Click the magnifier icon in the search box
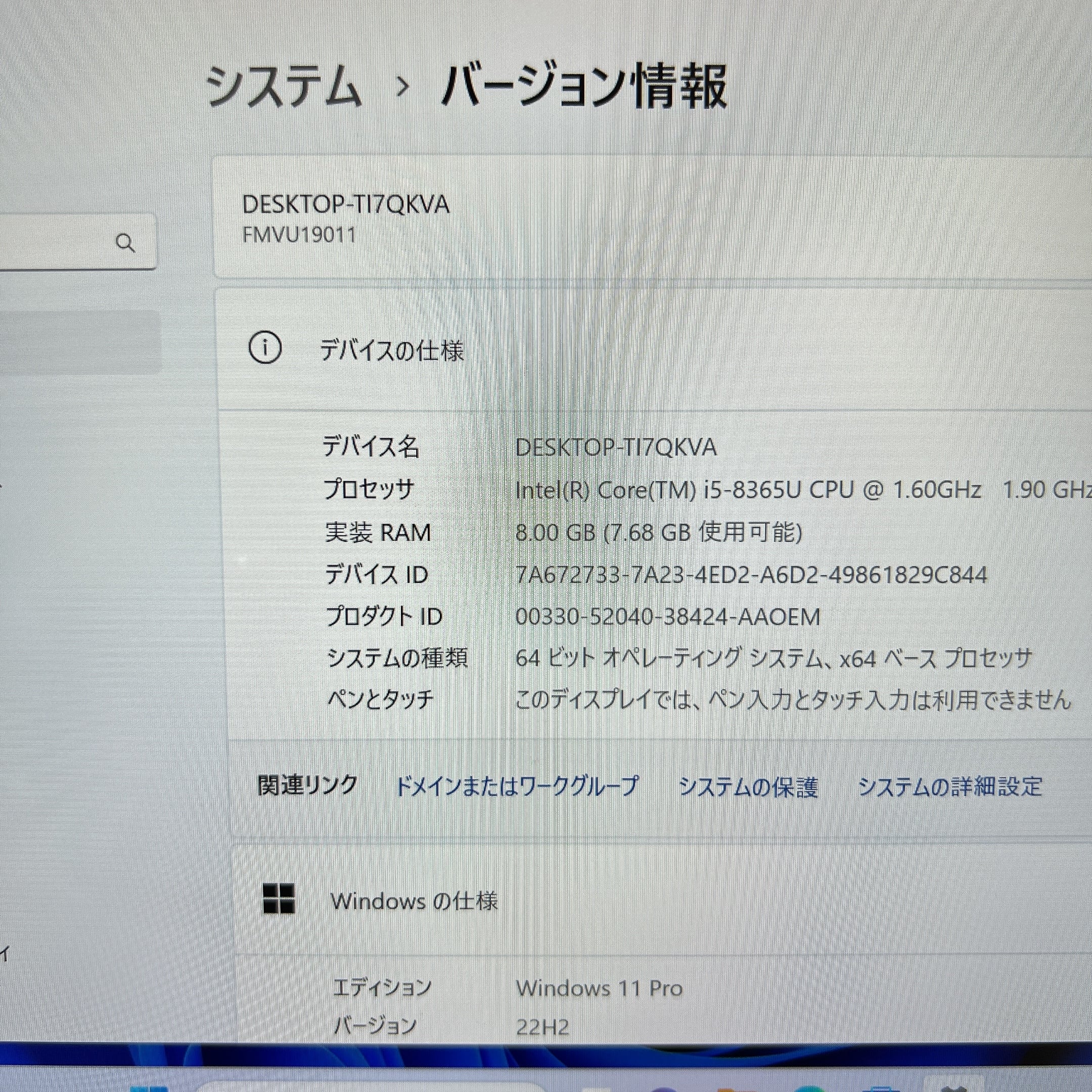The height and width of the screenshot is (1092, 1092). (x=125, y=243)
